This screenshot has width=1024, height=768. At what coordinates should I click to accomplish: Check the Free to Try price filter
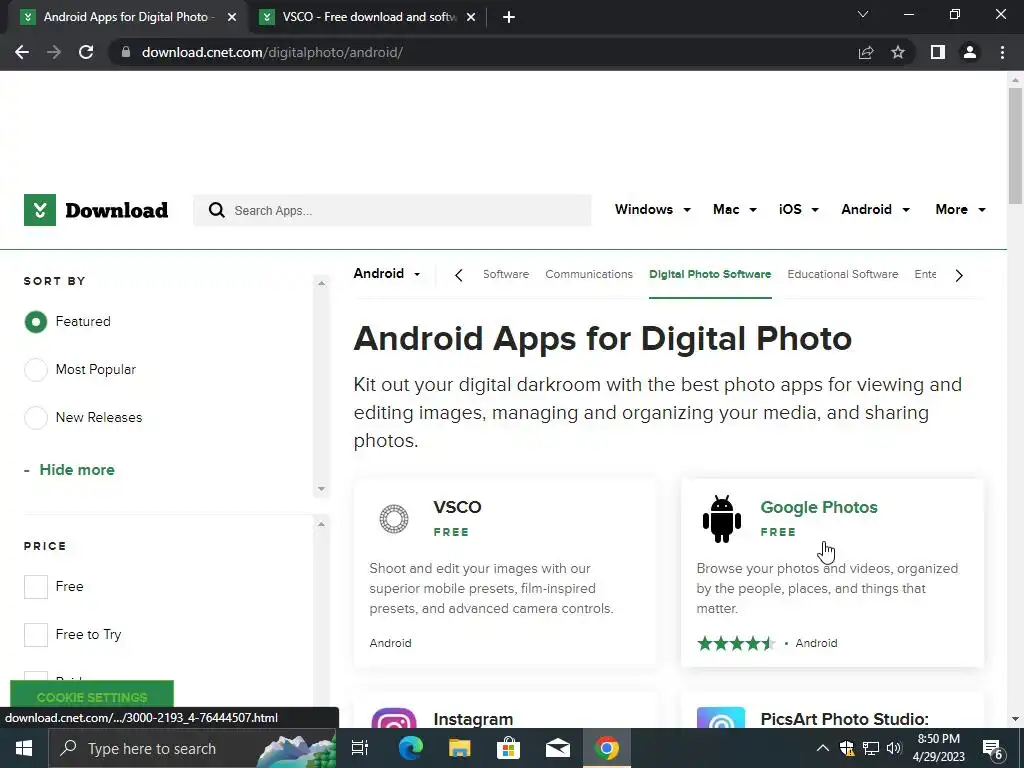coord(36,635)
